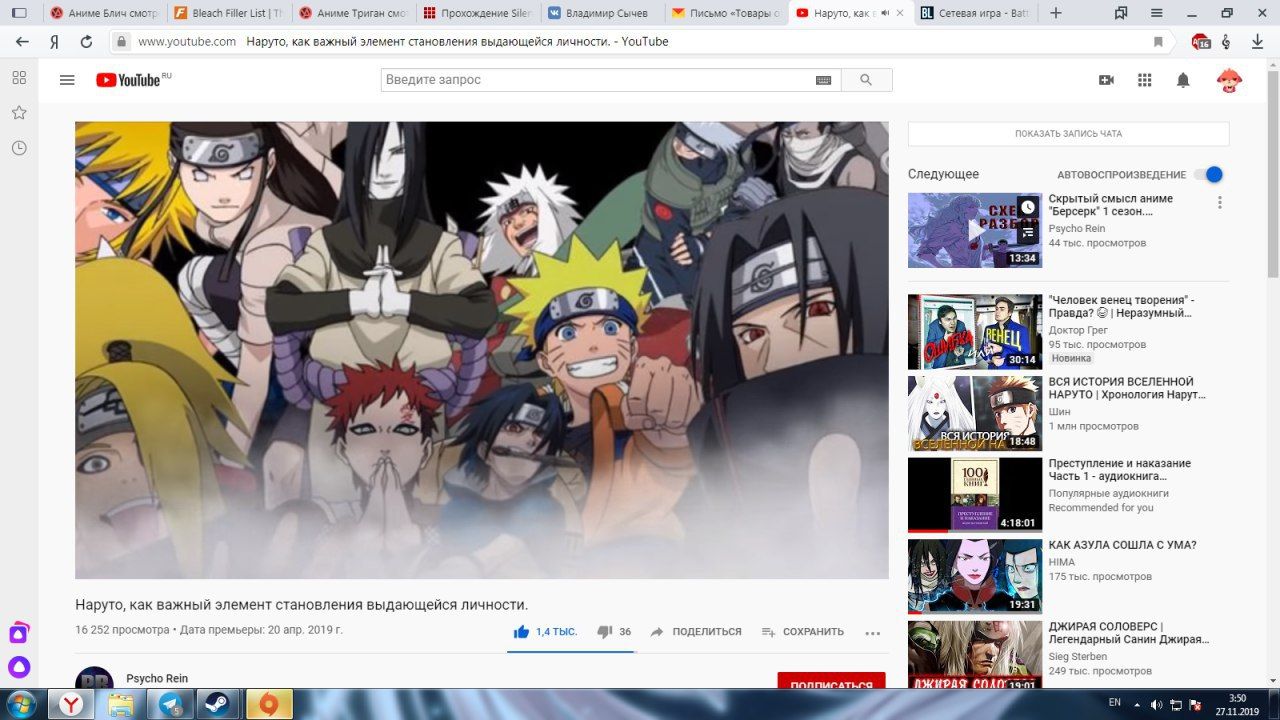
Task: Open system tray volume icon
Action: [1157, 704]
